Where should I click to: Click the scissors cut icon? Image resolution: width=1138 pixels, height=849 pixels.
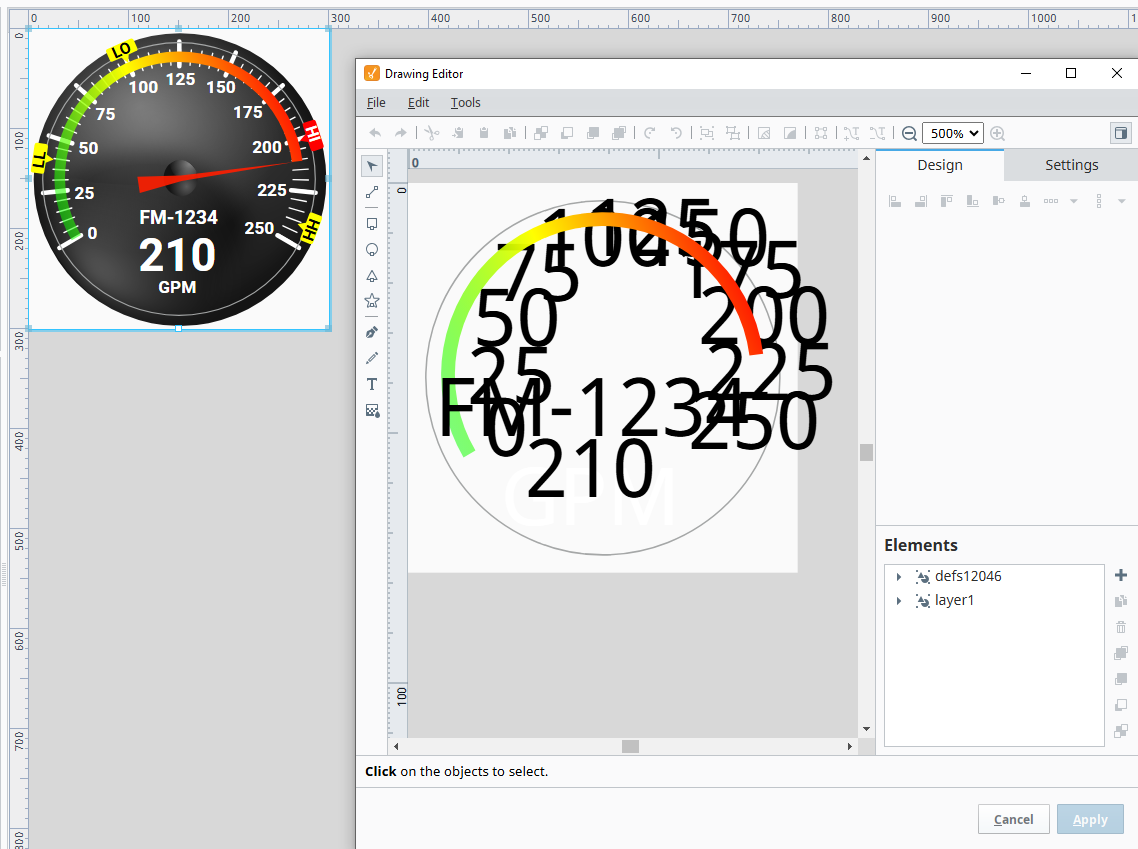tap(432, 133)
